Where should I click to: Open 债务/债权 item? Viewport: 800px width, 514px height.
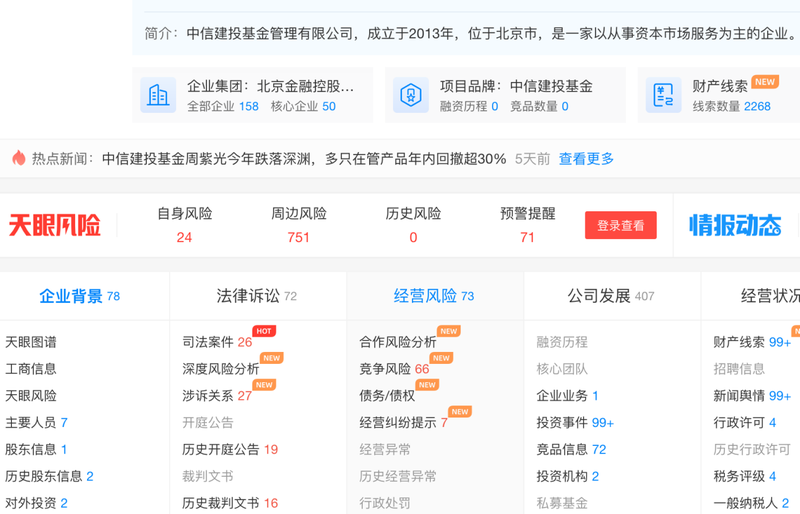point(387,396)
